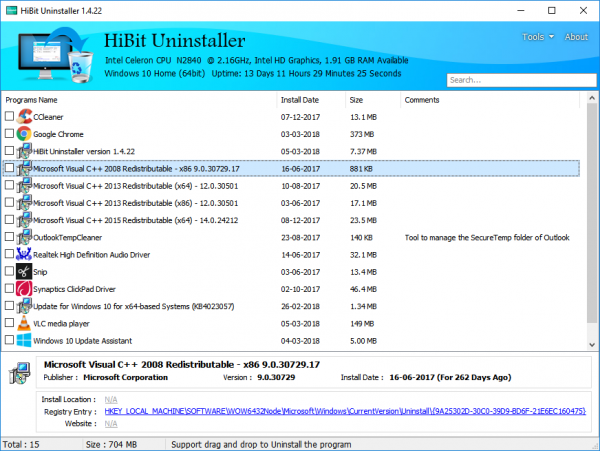Image resolution: width=600 pixels, height=451 pixels.
Task: Click the Google Chrome icon in list
Action: tap(24, 134)
